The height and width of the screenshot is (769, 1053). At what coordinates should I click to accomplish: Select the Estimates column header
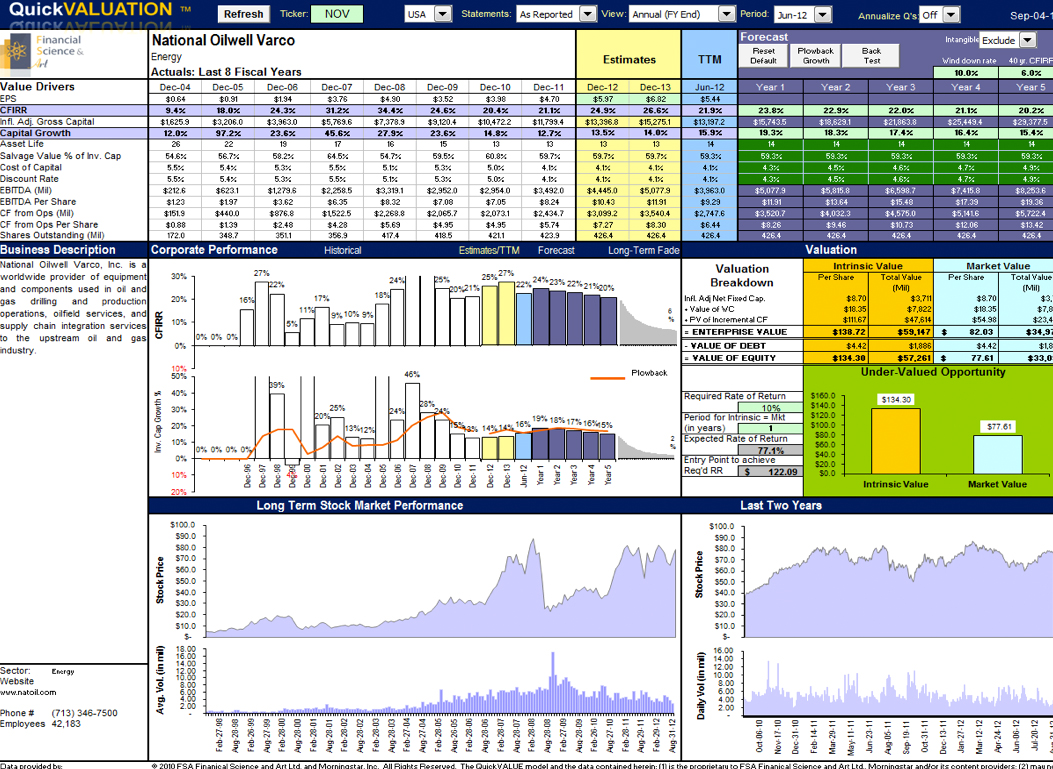[629, 59]
